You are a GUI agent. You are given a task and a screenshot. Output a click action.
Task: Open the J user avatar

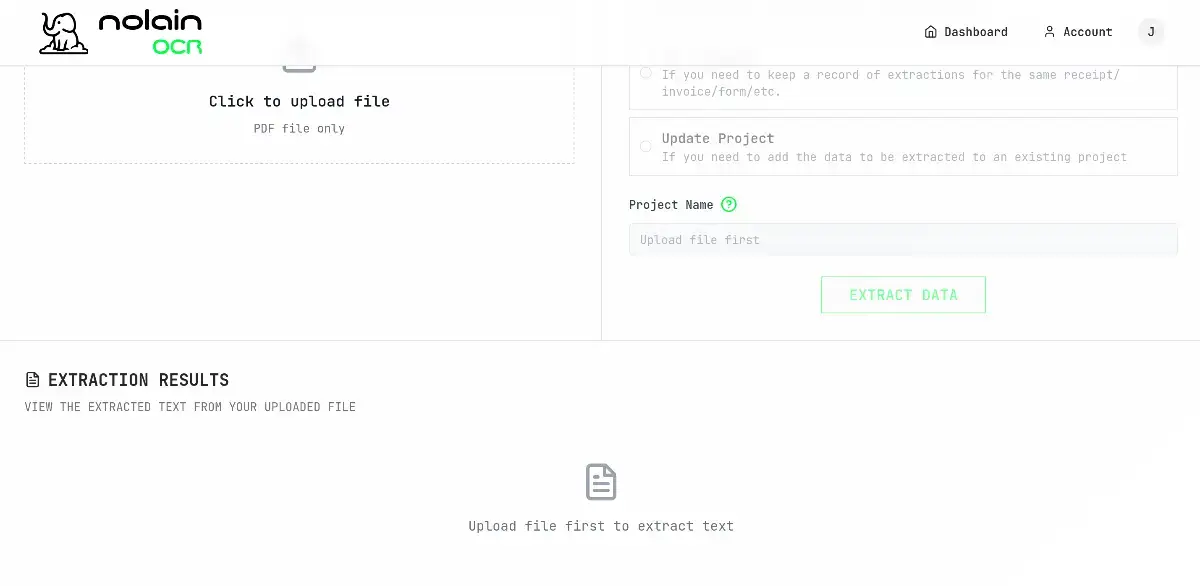click(x=1151, y=32)
